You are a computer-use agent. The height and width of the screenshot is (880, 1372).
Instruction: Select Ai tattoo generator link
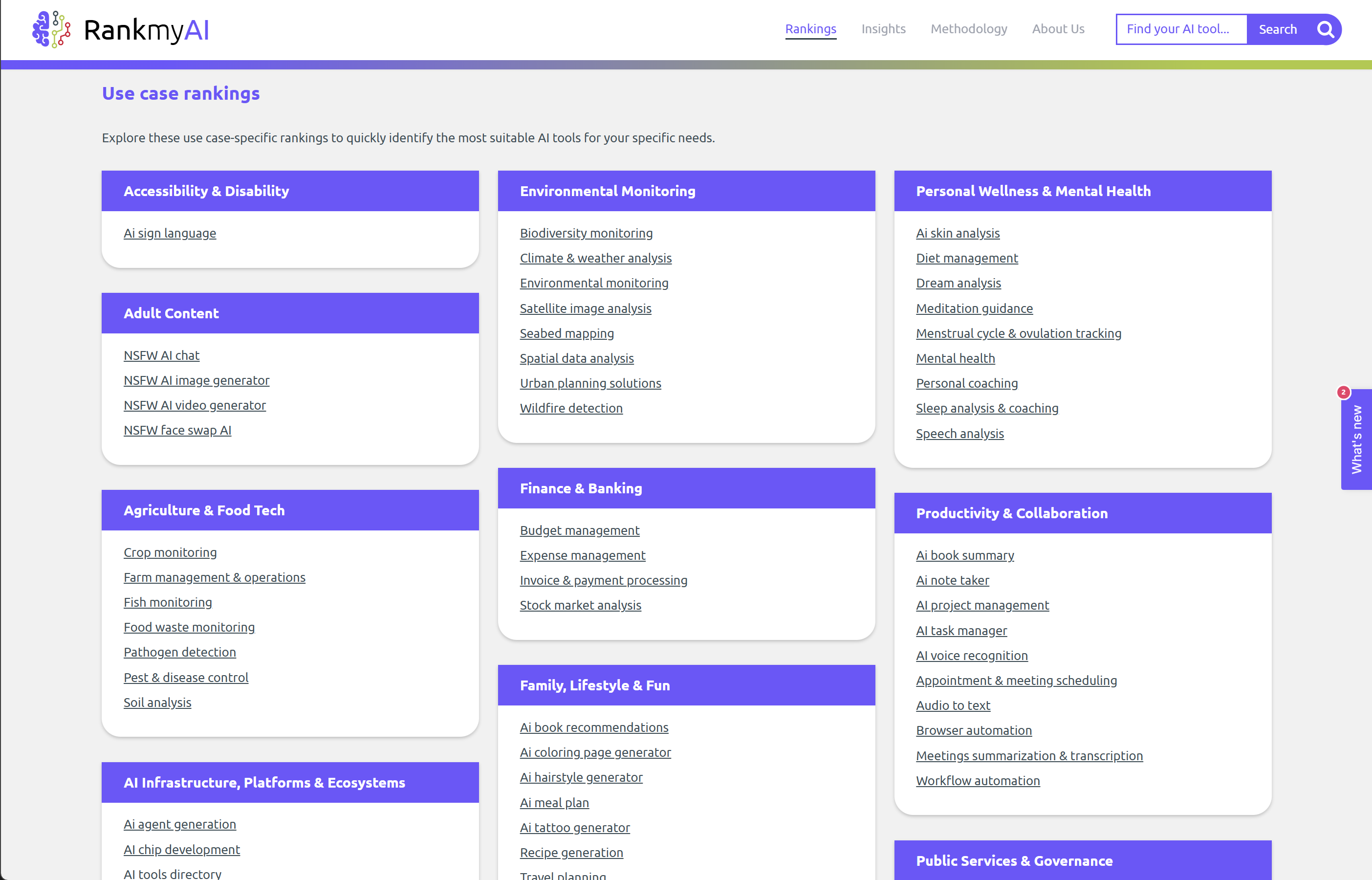(574, 827)
